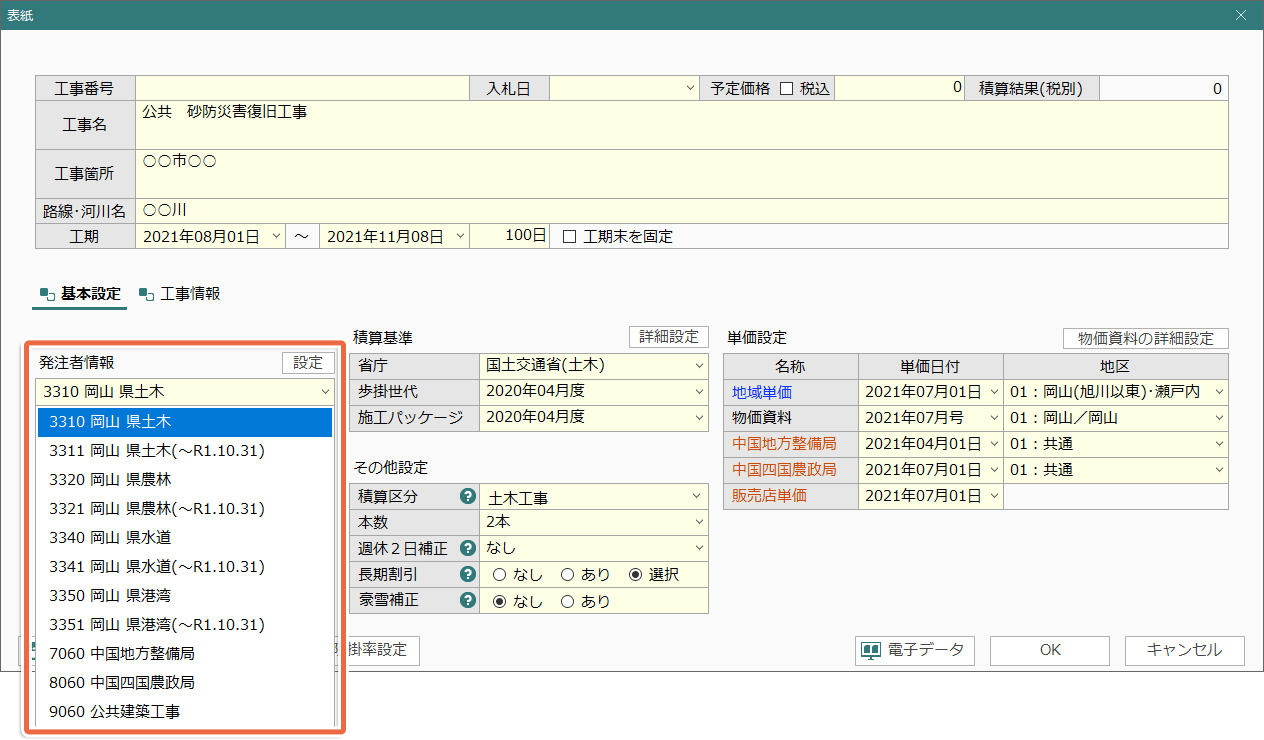The width and height of the screenshot is (1264, 740).
Task: Open help icon for 週休２日補正
Action: pyautogui.click(x=466, y=548)
